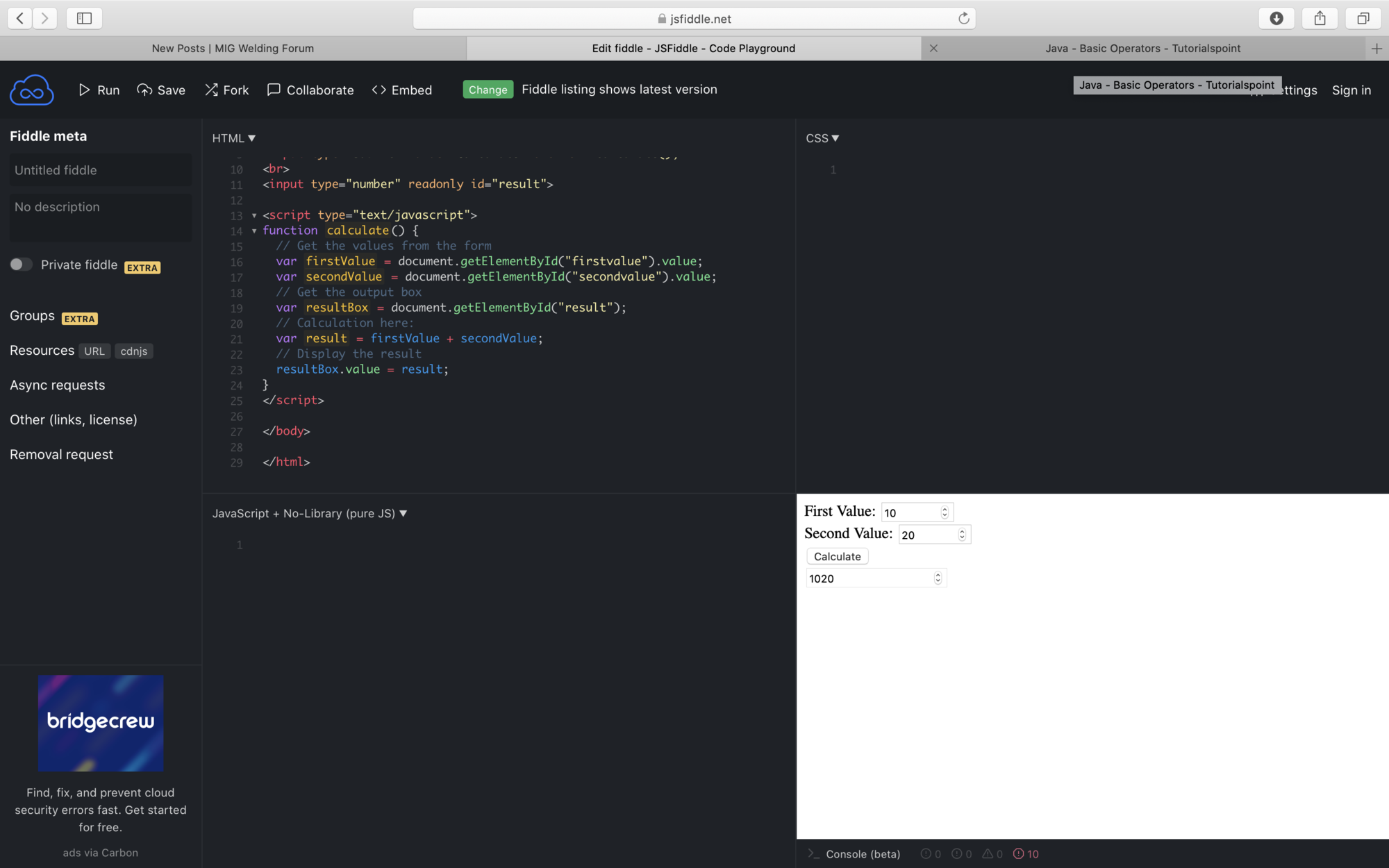This screenshot has width=1389, height=868.
Task: Save the fiddle
Action: coord(161,90)
